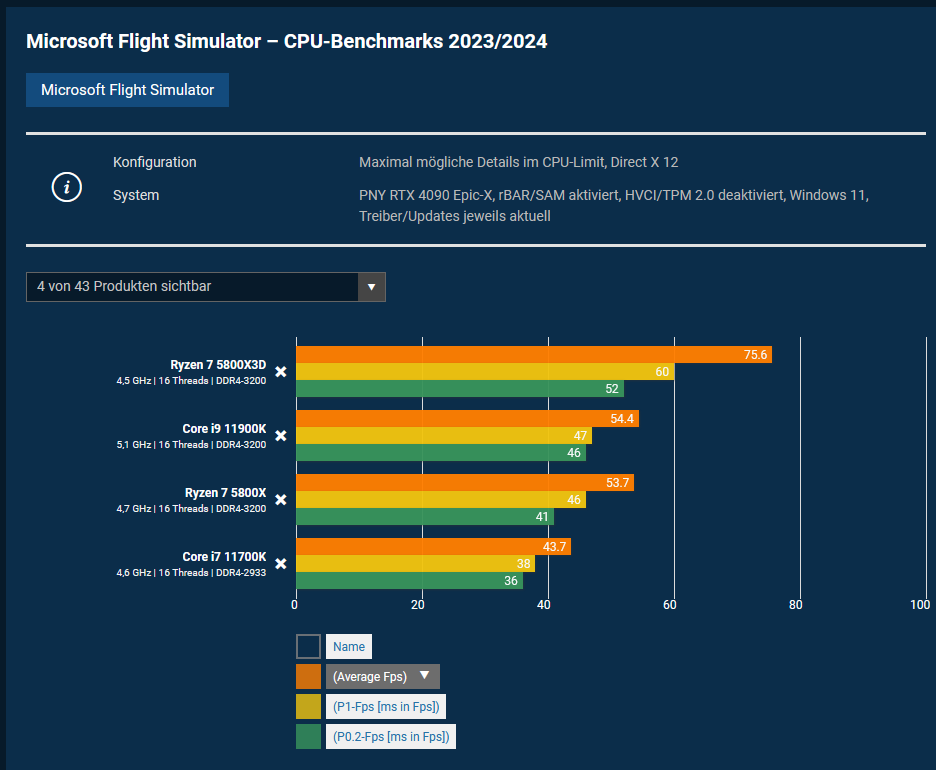Click the 11700K green bar value 36
This screenshot has width=936, height=770.
click(x=410, y=580)
